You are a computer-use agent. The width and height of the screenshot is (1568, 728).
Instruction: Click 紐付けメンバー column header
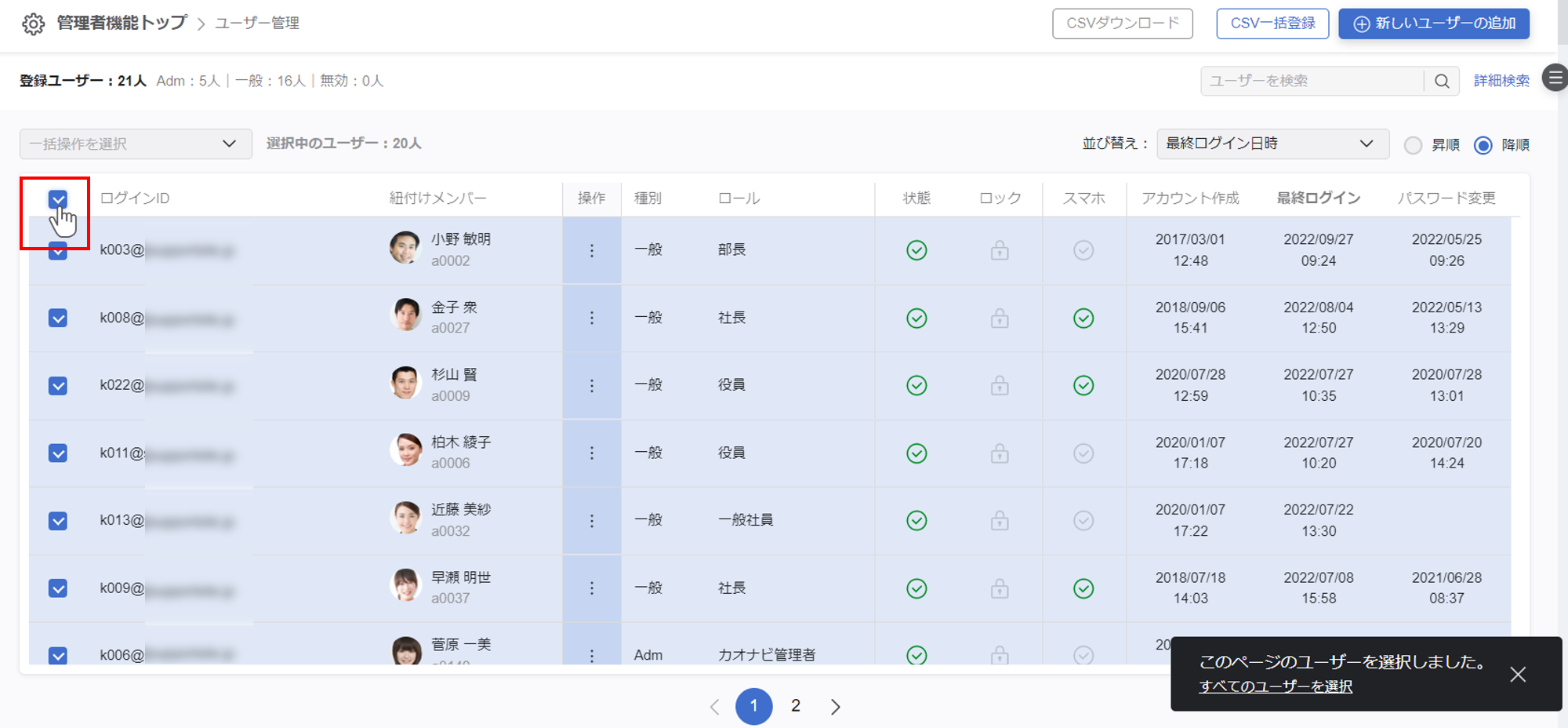437,198
